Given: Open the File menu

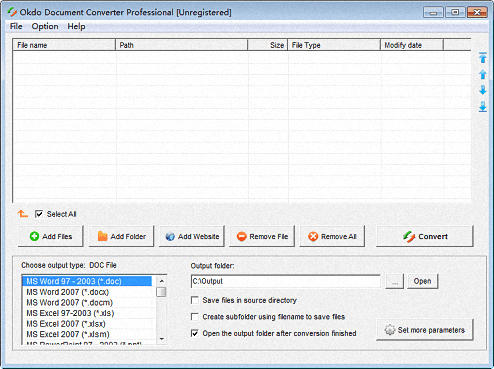Looking at the screenshot, I should [16, 26].
